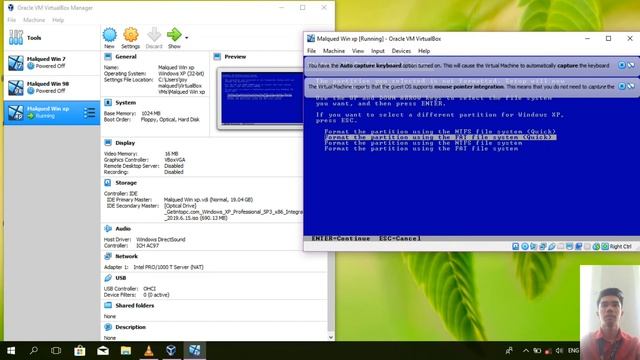
Task: Disable future Auto capture keyboard notifications
Action: (631, 65)
